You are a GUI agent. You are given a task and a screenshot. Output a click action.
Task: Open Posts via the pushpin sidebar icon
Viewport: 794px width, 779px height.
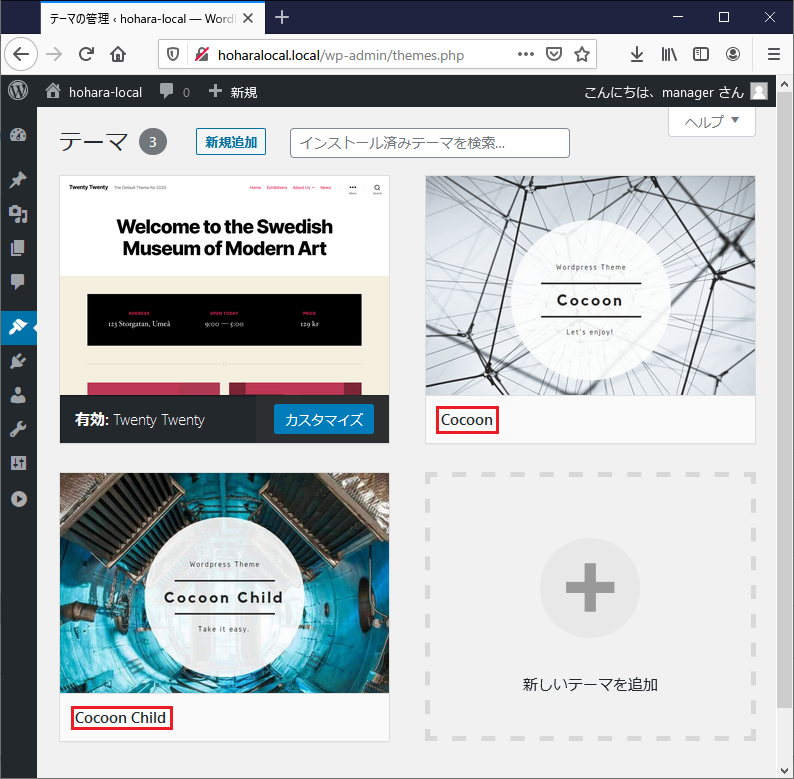(18, 180)
